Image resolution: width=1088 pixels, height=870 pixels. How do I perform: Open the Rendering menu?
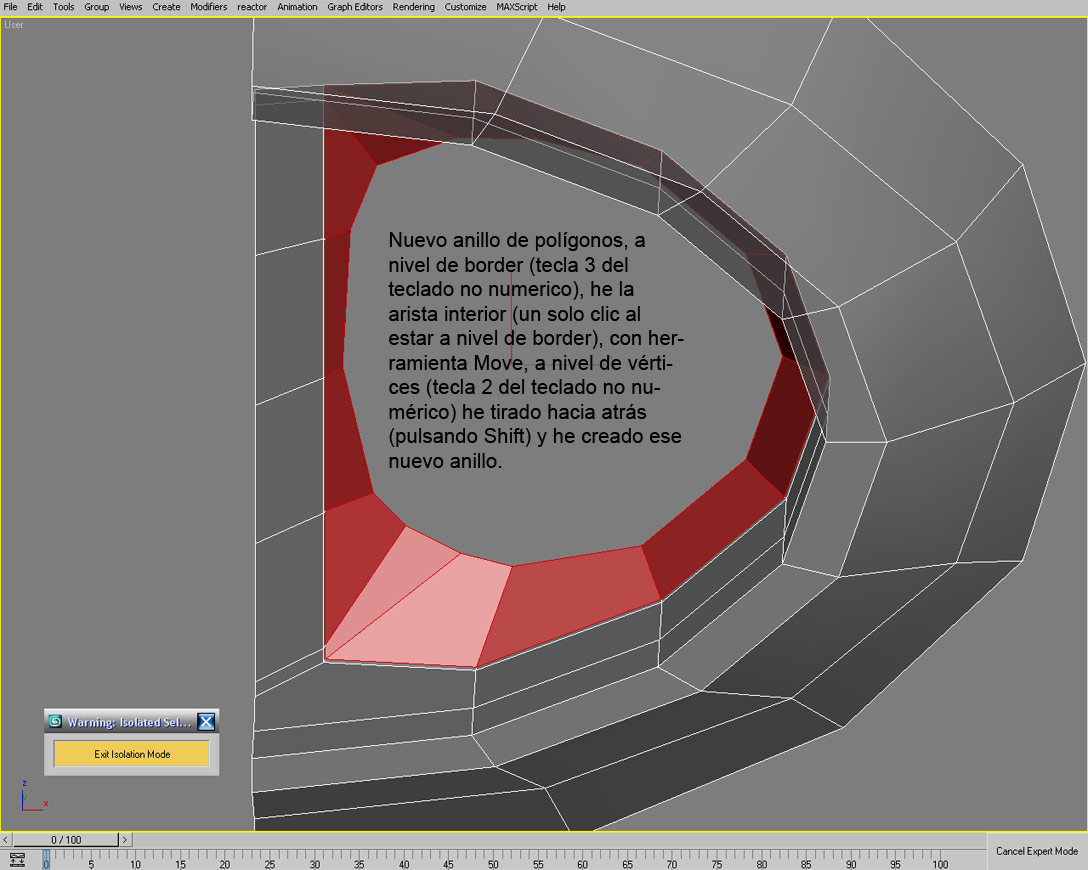414,7
